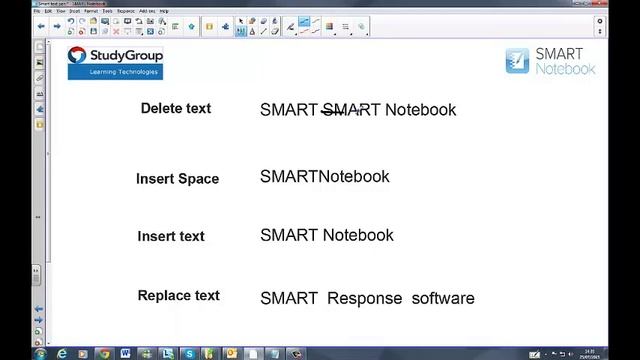
Task: Click the SMART Notebook logo
Action: (551, 61)
